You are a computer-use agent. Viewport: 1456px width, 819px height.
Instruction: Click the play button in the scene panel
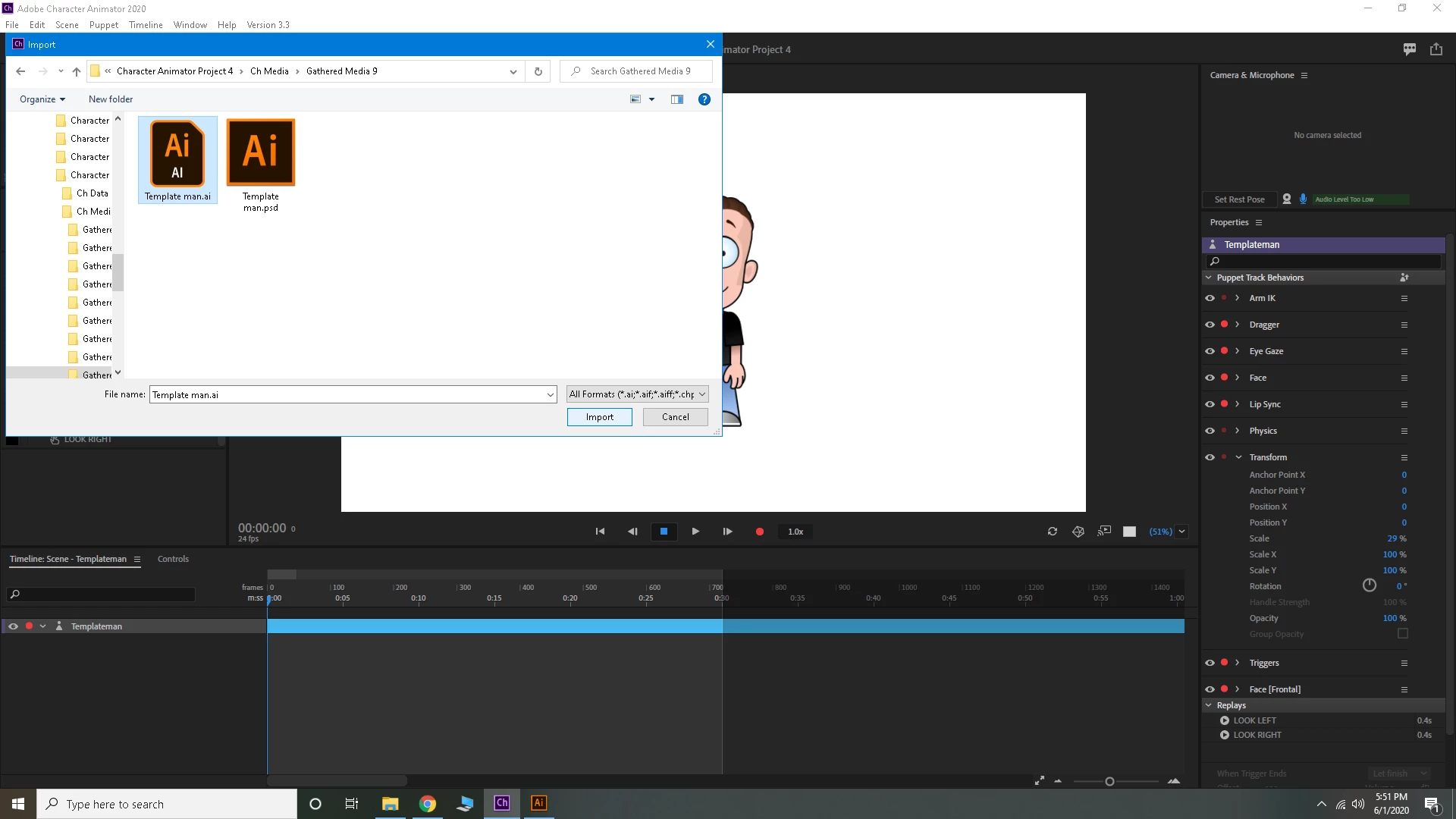(695, 532)
